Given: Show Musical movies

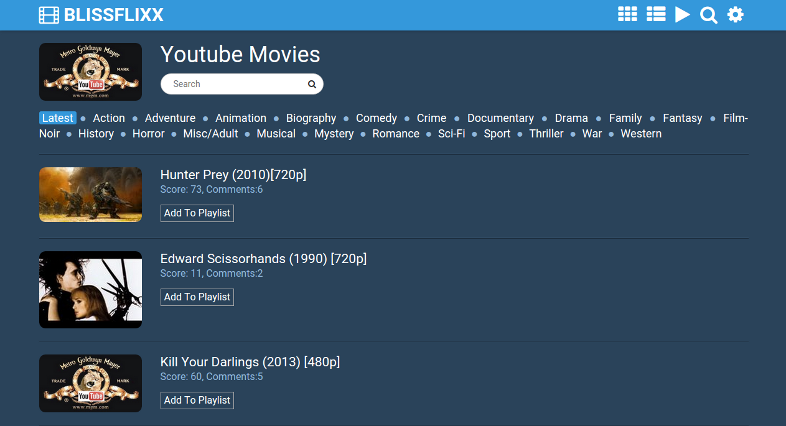Looking at the screenshot, I should pos(276,134).
